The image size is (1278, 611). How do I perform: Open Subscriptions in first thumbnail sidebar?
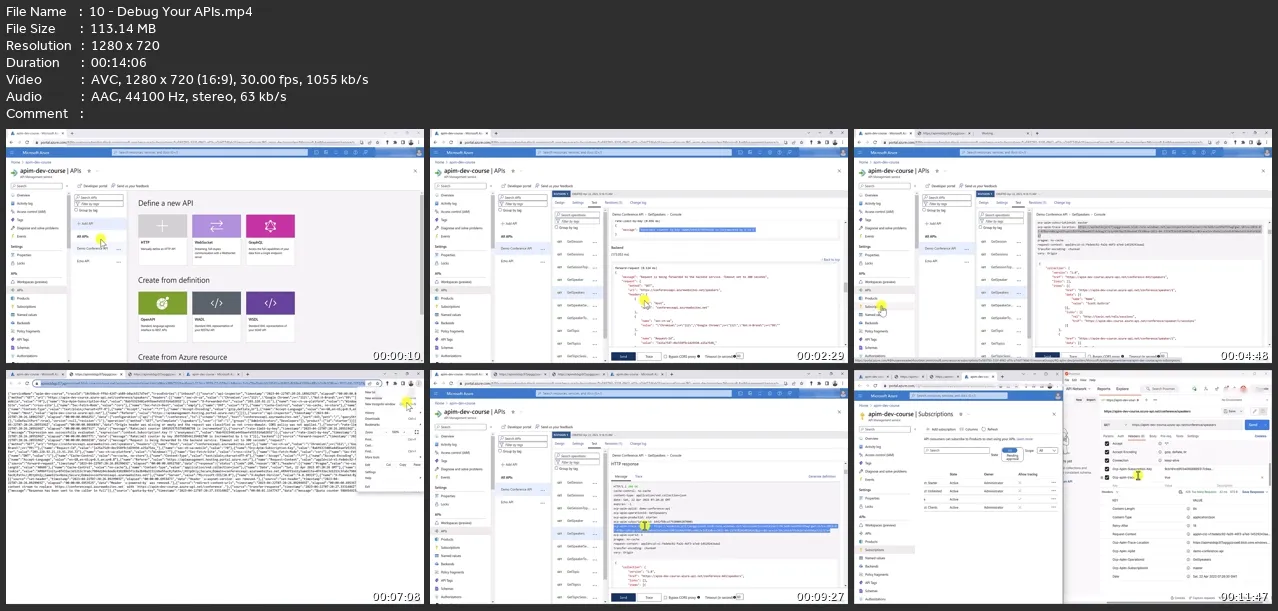[25, 306]
